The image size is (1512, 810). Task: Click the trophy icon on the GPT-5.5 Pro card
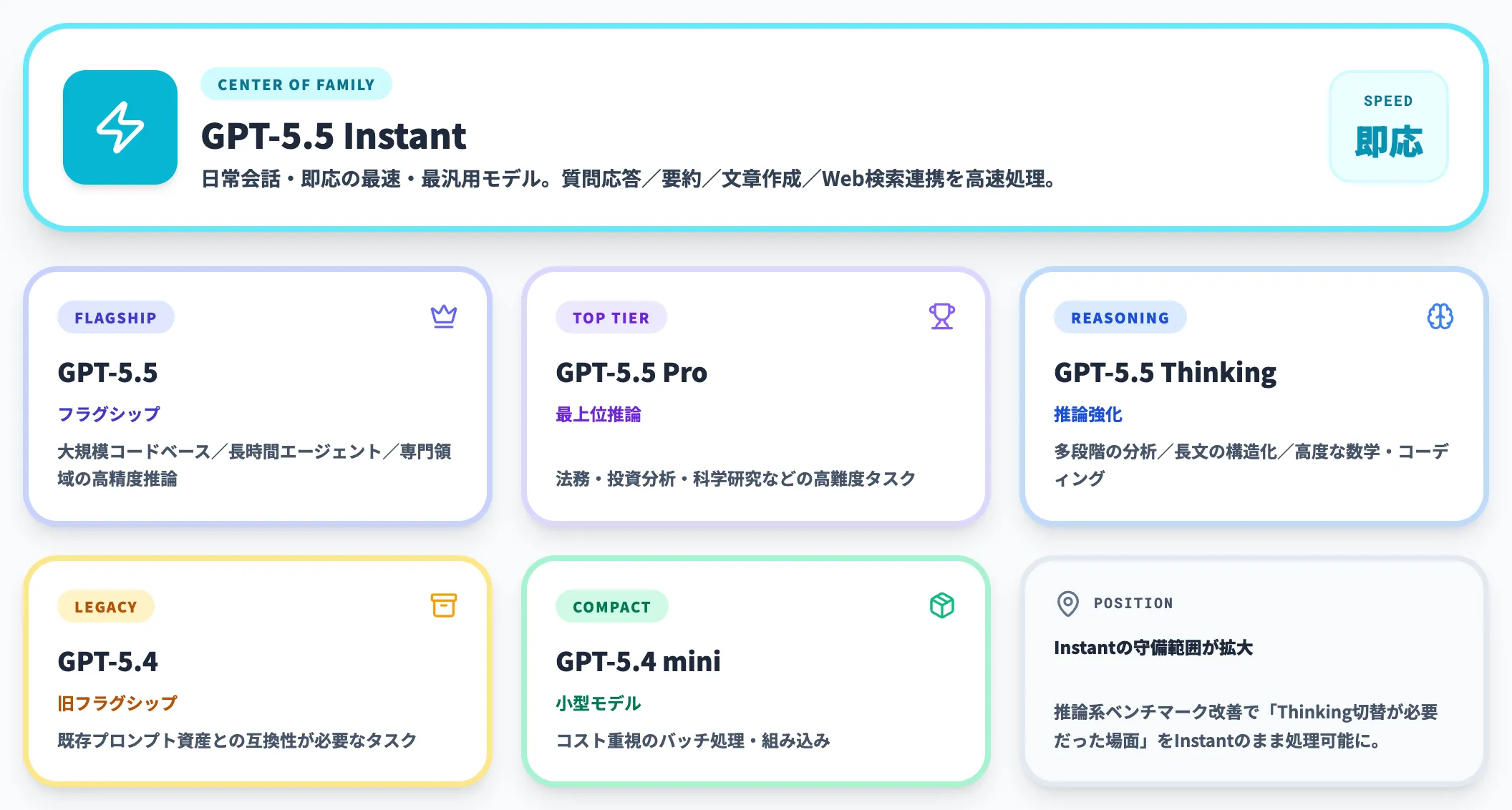pyautogui.click(x=942, y=316)
